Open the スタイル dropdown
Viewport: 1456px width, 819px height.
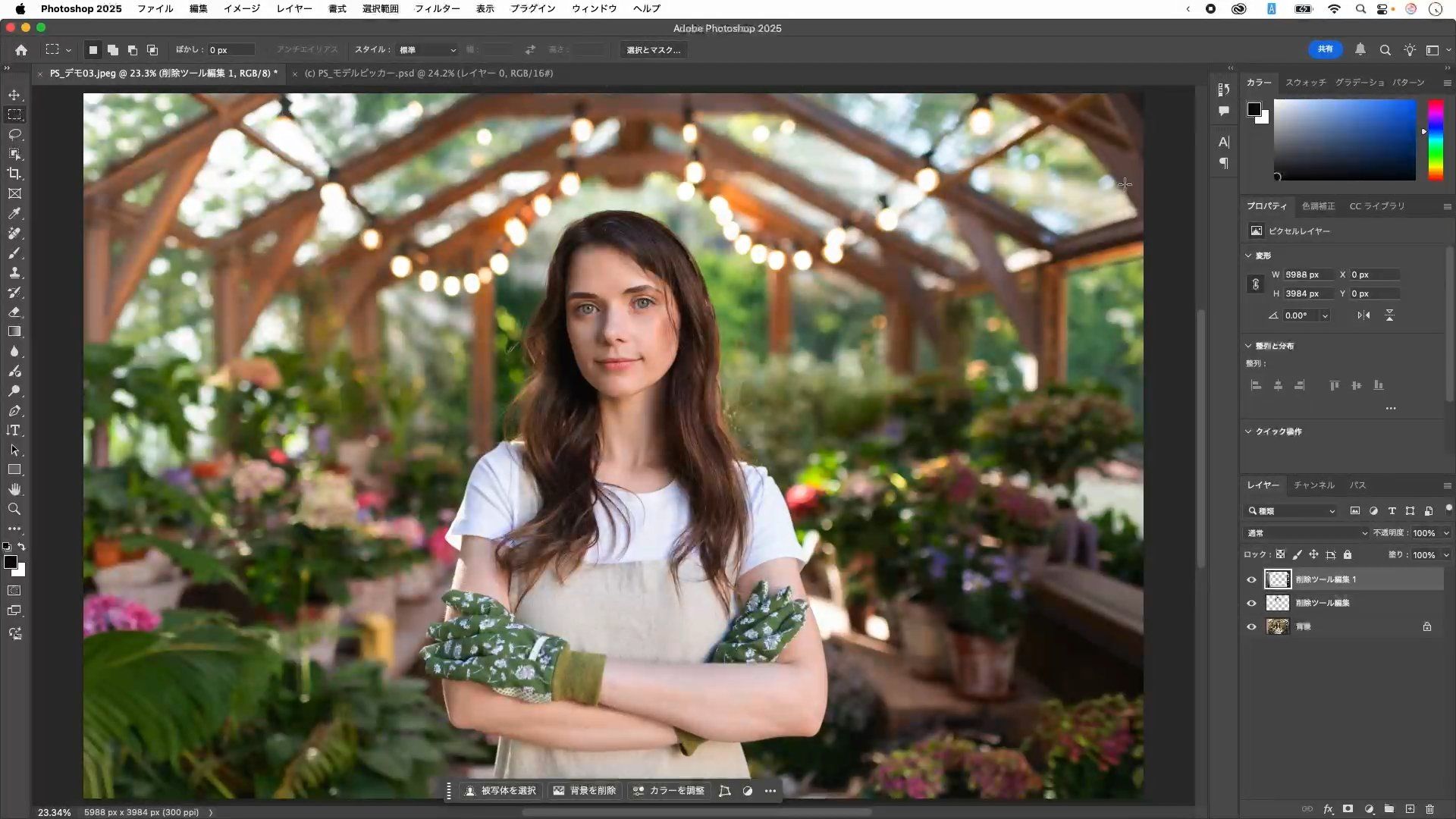tap(427, 50)
